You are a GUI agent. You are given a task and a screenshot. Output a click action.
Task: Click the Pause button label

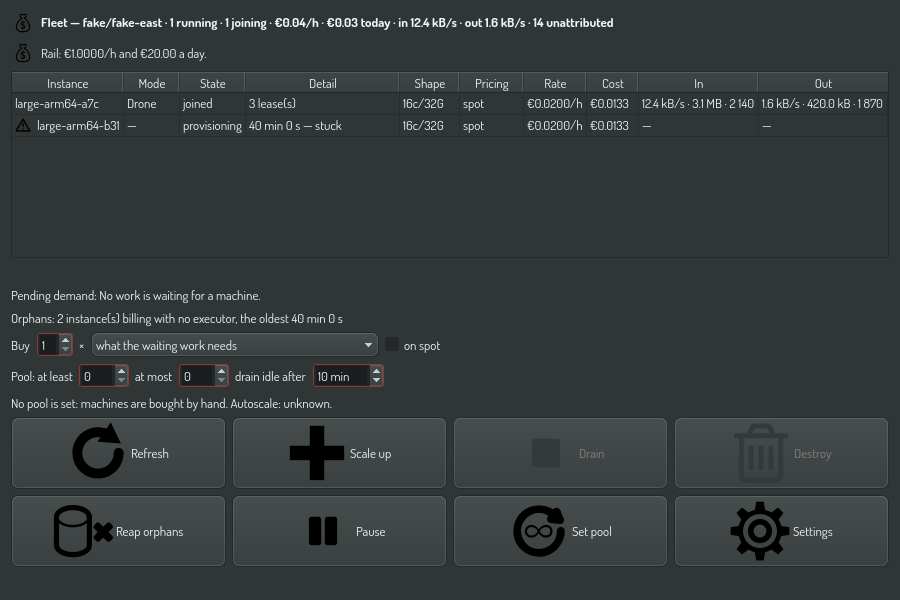click(x=370, y=532)
